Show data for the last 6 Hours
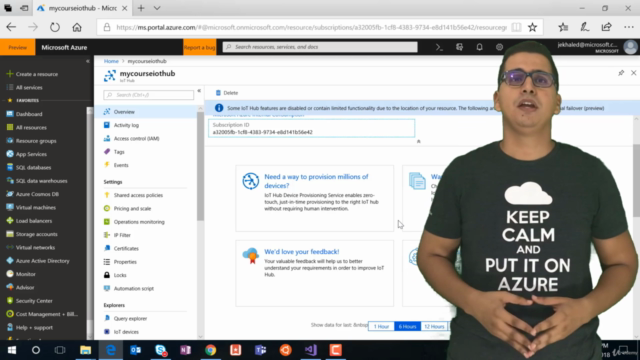Screen dimensions: 640x360 (x=407, y=327)
